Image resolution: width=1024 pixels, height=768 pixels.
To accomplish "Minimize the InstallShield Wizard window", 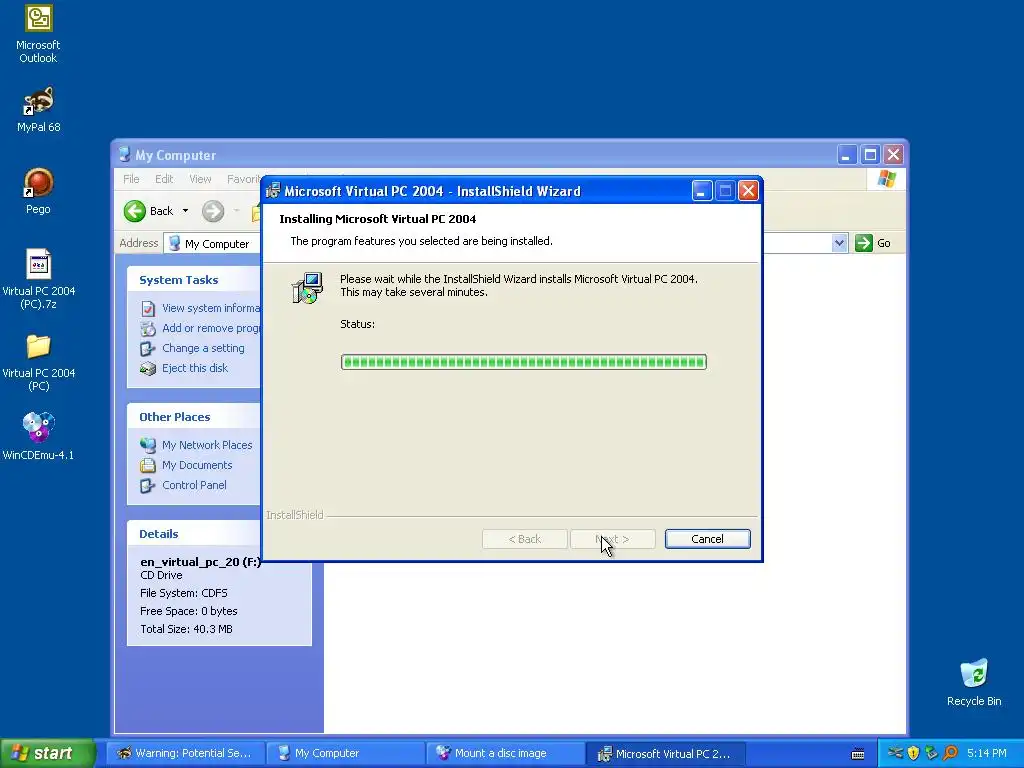I will pos(701,191).
